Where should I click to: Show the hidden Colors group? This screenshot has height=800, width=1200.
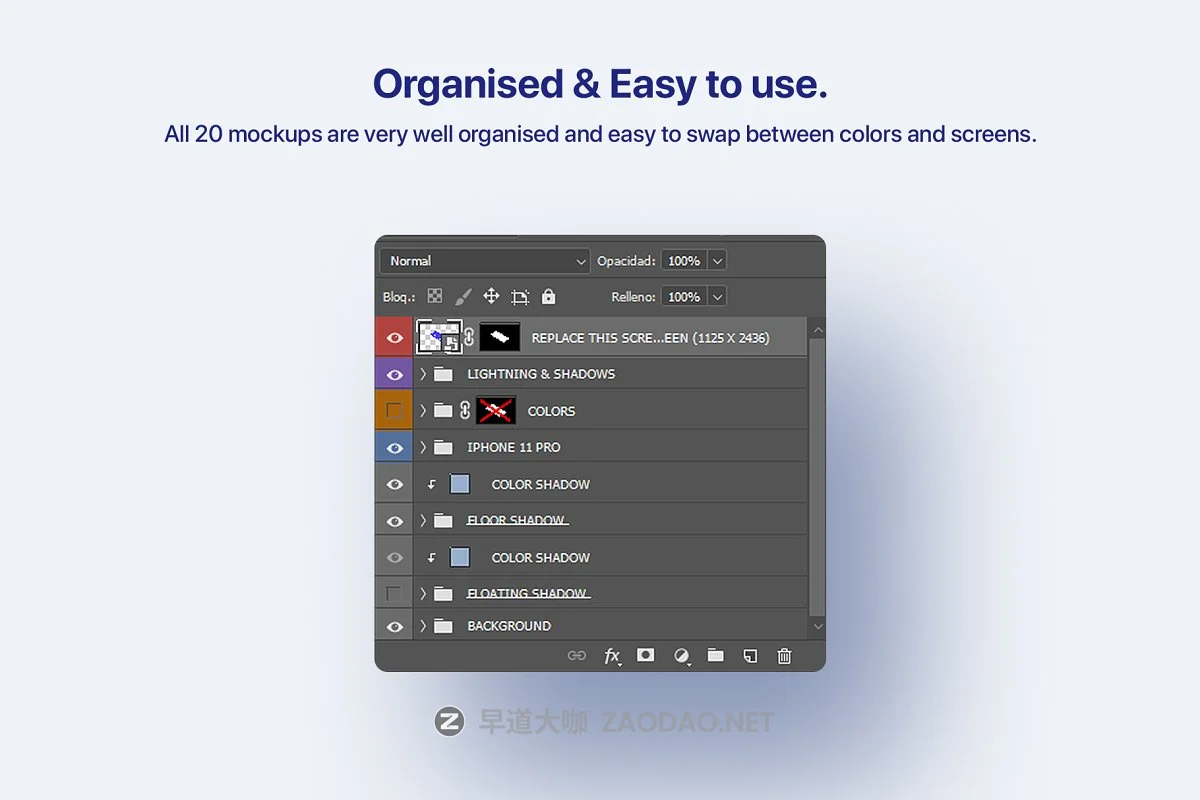[x=394, y=411]
